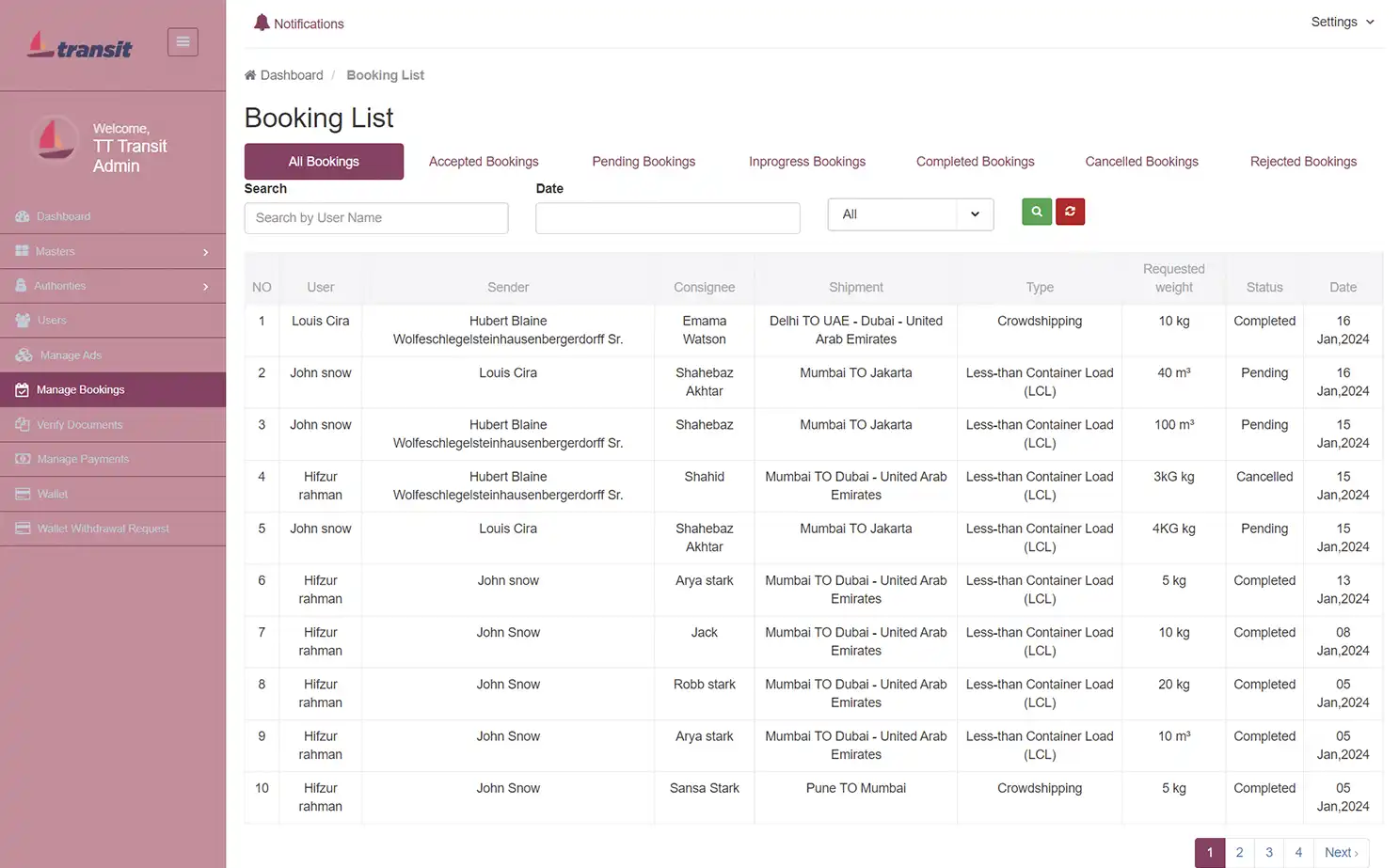Open the Wallet sidebar item
The image size is (1399, 868).
(53, 494)
